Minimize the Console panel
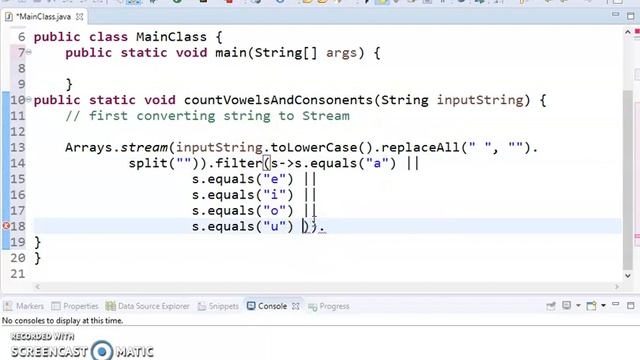The height and width of the screenshot is (360, 640). (616, 304)
